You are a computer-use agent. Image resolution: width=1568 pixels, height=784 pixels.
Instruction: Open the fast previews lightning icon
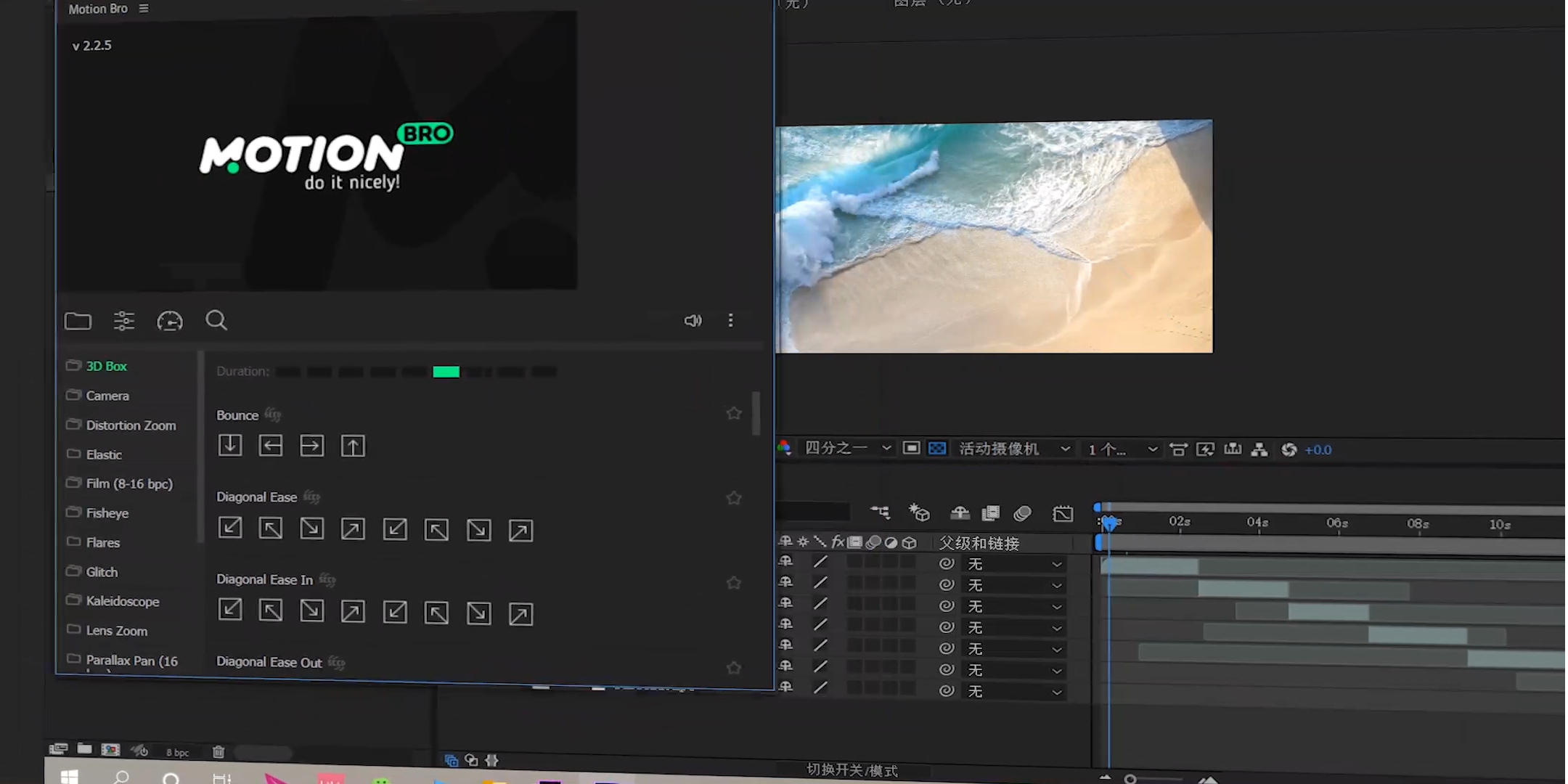coord(1205,449)
